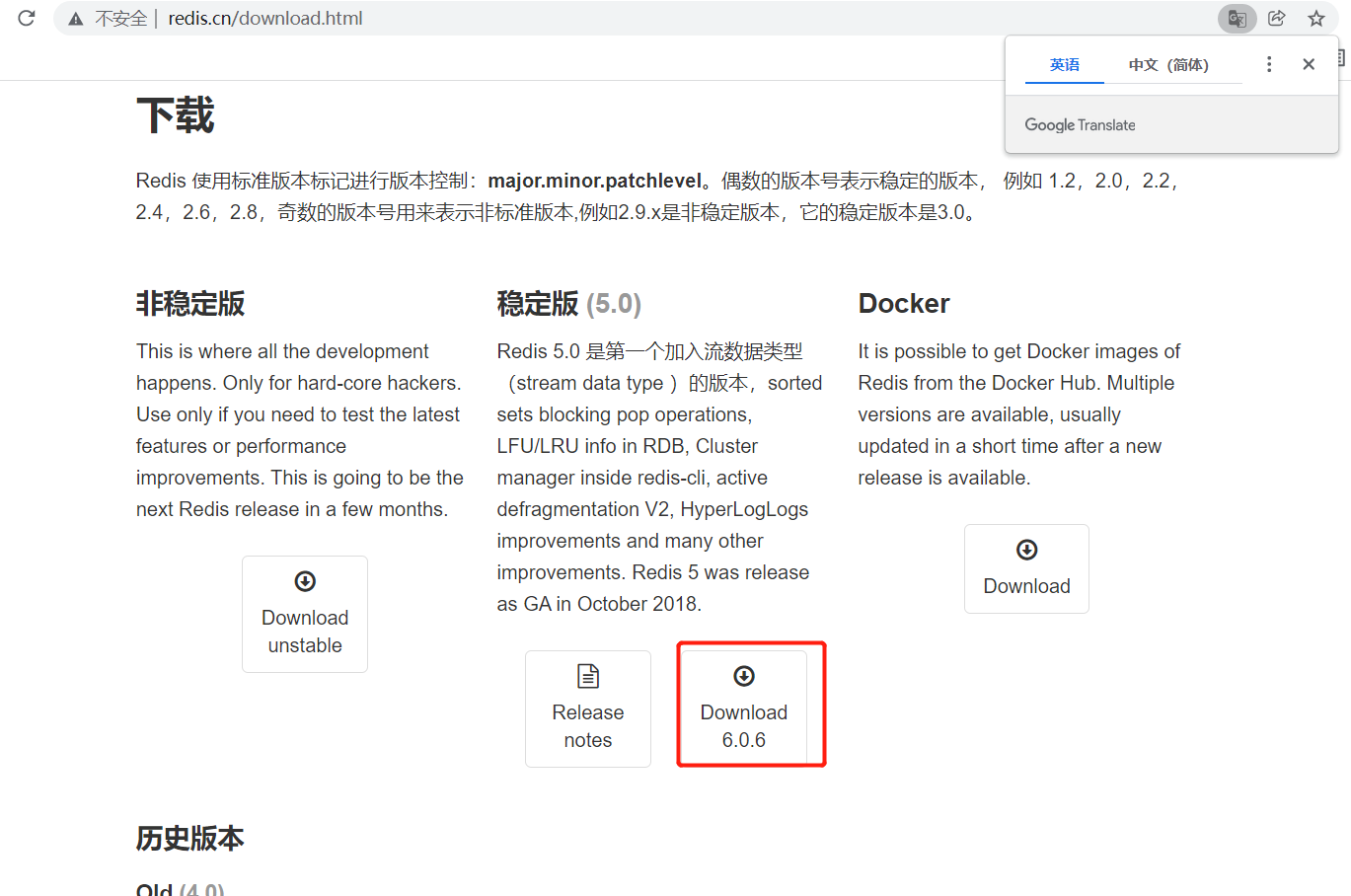The width and height of the screenshot is (1351, 896).
Task: Click the not-secure warning triangle icon
Action: pyautogui.click(x=76, y=19)
